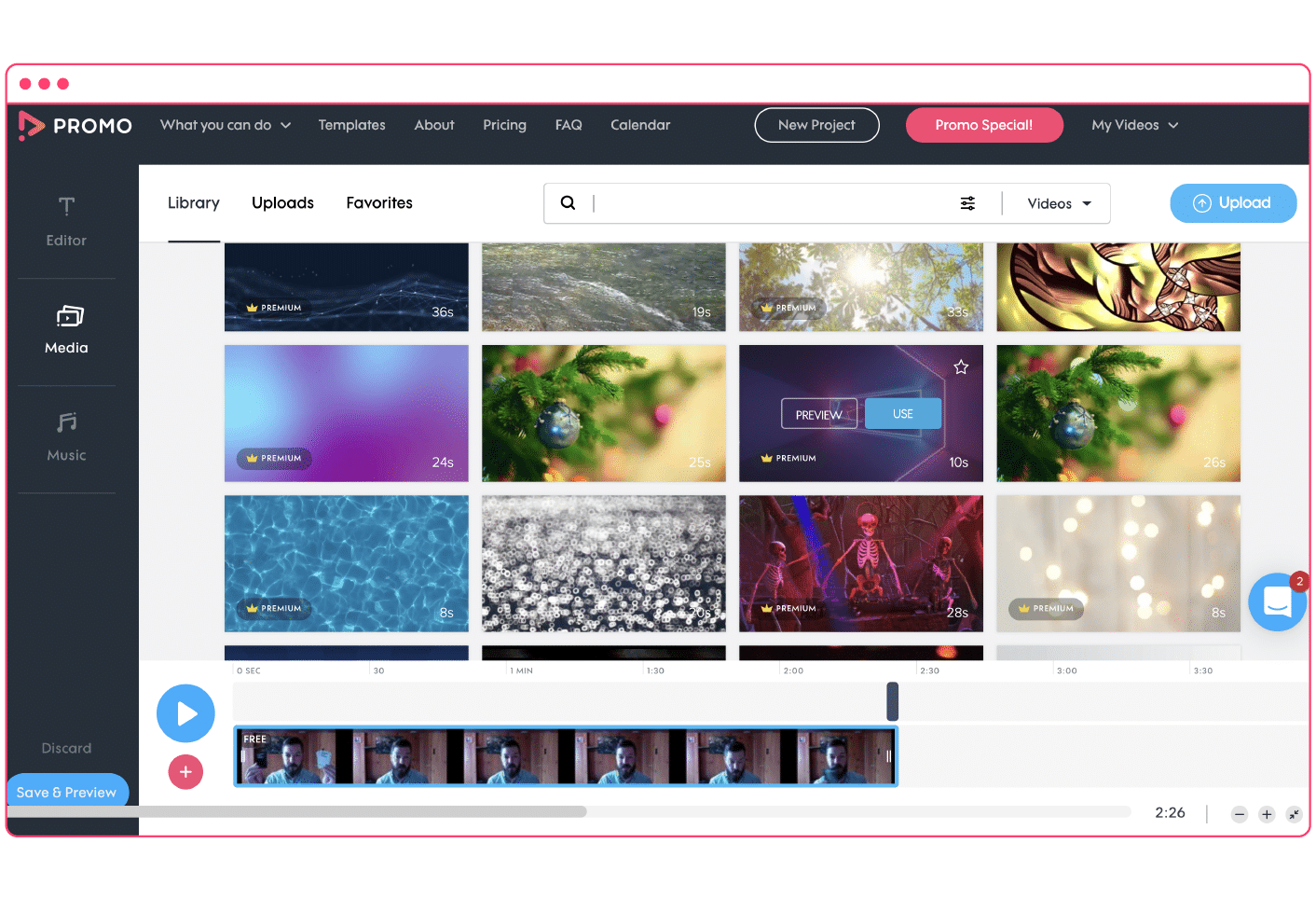Image resolution: width=1316 pixels, height=912 pixels.
Task: Switch to the Music panel
Action: point(65,437)
